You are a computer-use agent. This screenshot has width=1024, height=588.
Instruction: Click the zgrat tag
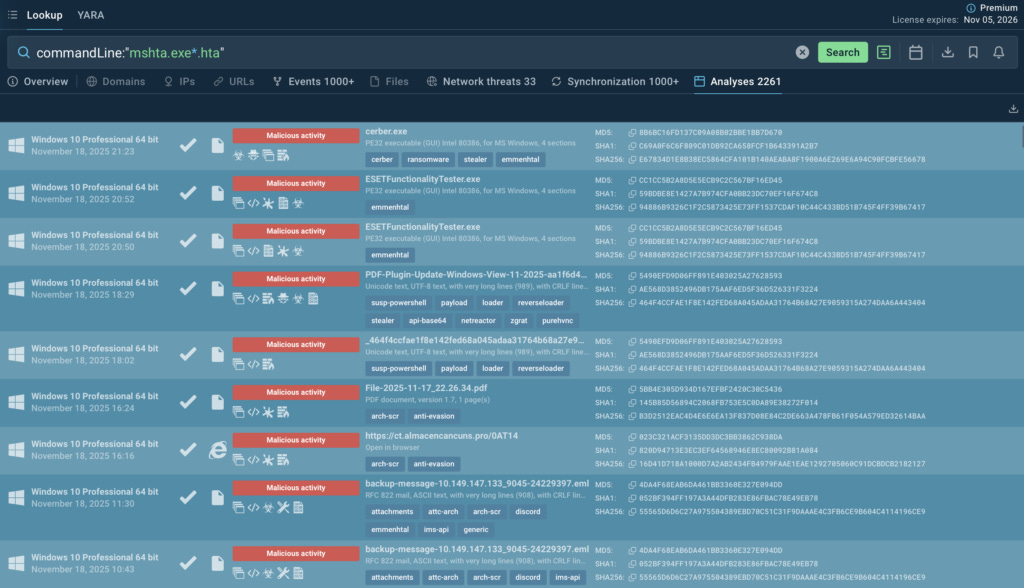click(519, 321)
